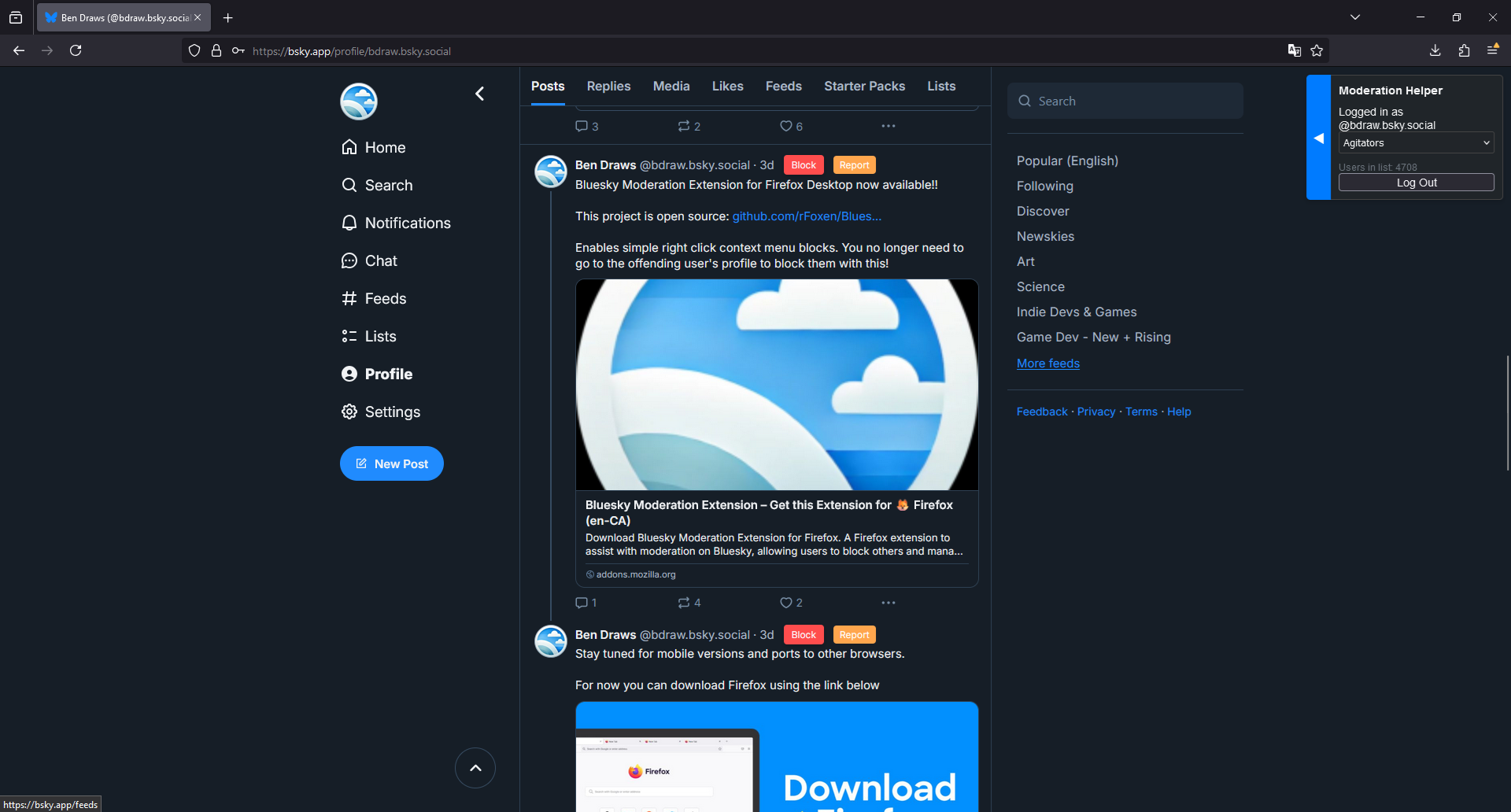Open the addons.mozilla.org link card image

click(777, 385)
